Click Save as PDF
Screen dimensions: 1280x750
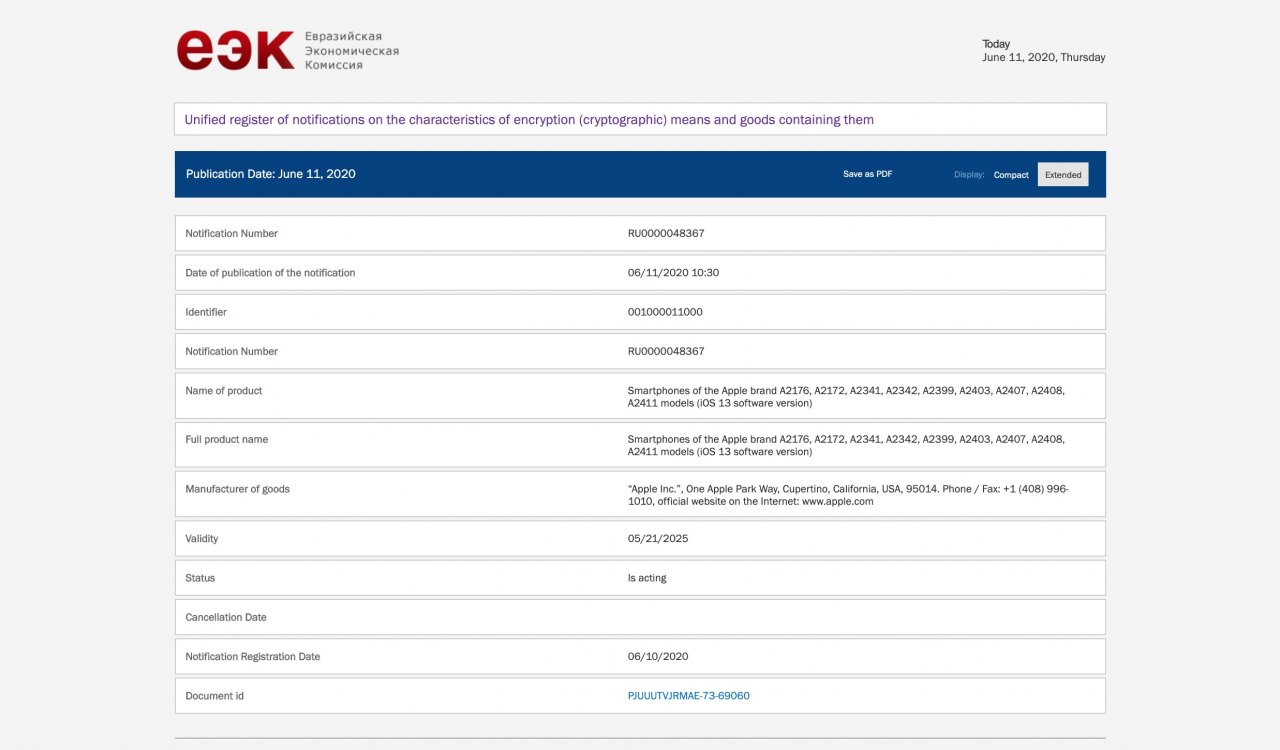pyautogui.click(x=868, y=174)
